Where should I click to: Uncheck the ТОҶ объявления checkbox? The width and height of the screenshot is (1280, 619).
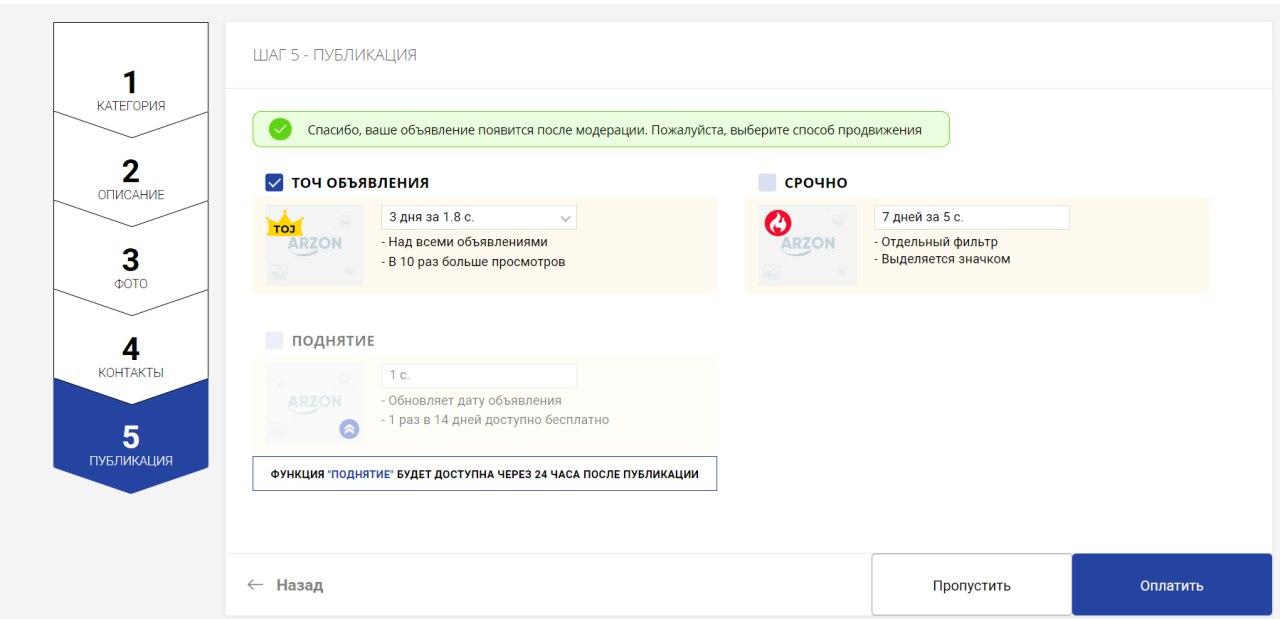[x=274, y=183]
